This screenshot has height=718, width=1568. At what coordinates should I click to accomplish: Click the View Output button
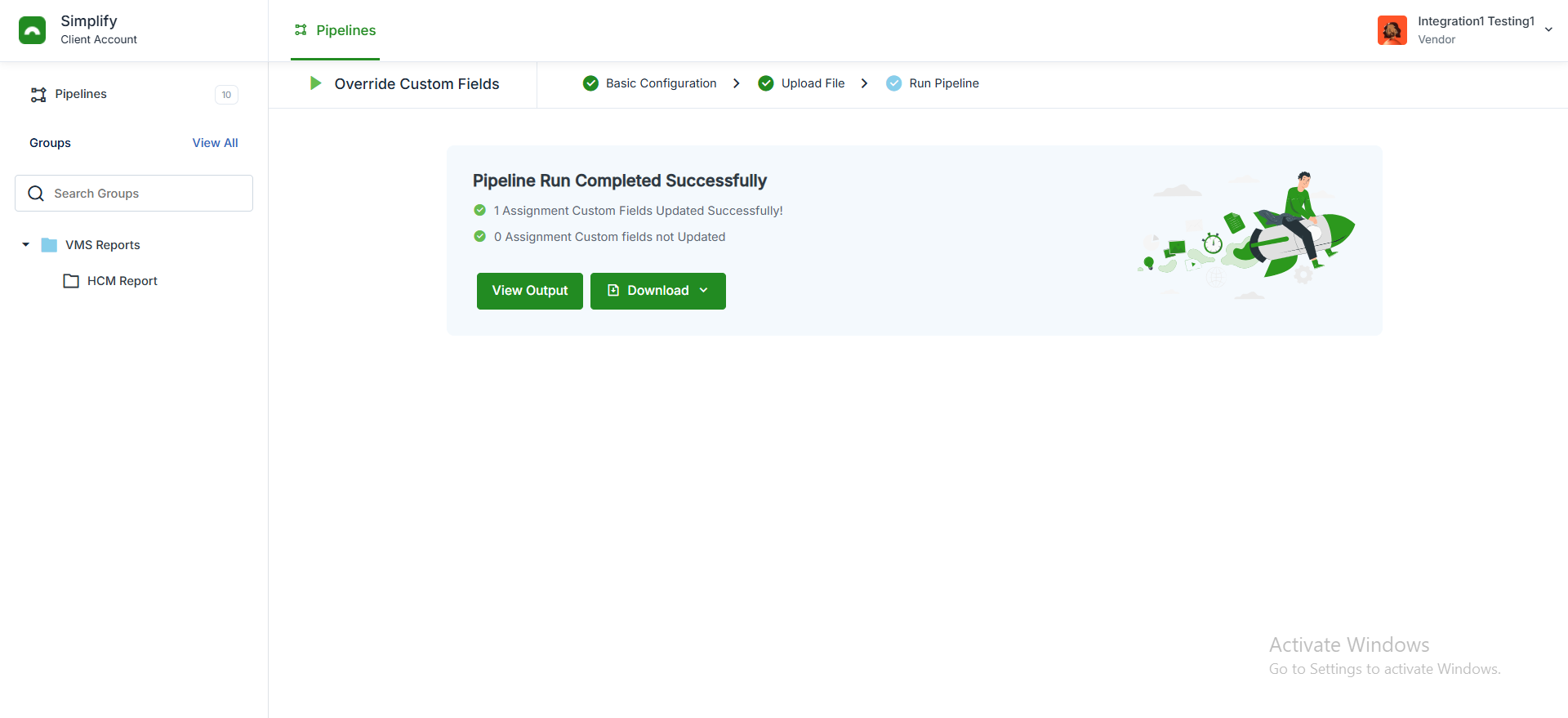point(530,291)
